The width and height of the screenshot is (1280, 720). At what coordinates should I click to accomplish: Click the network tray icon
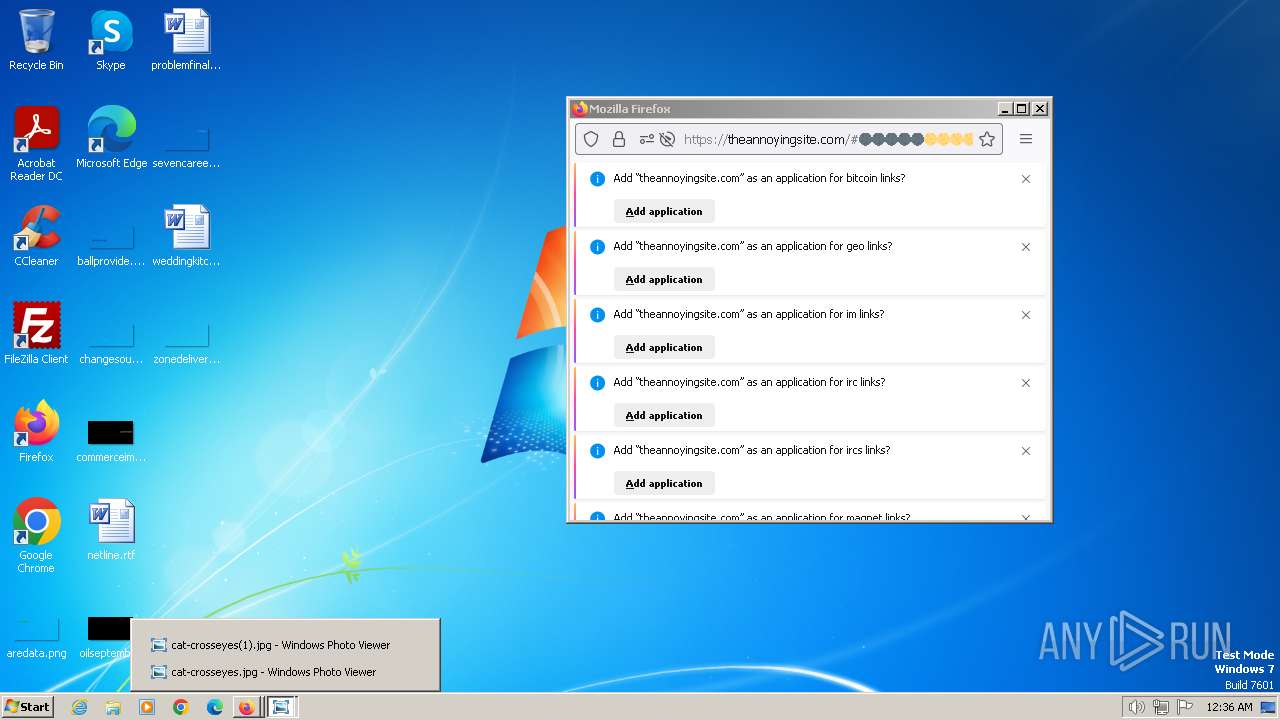(x=1161, y=707)
